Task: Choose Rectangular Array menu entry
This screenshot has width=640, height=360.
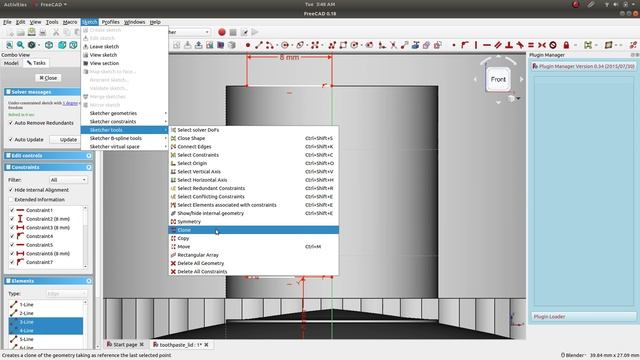Action: click(x=253, y=255)
